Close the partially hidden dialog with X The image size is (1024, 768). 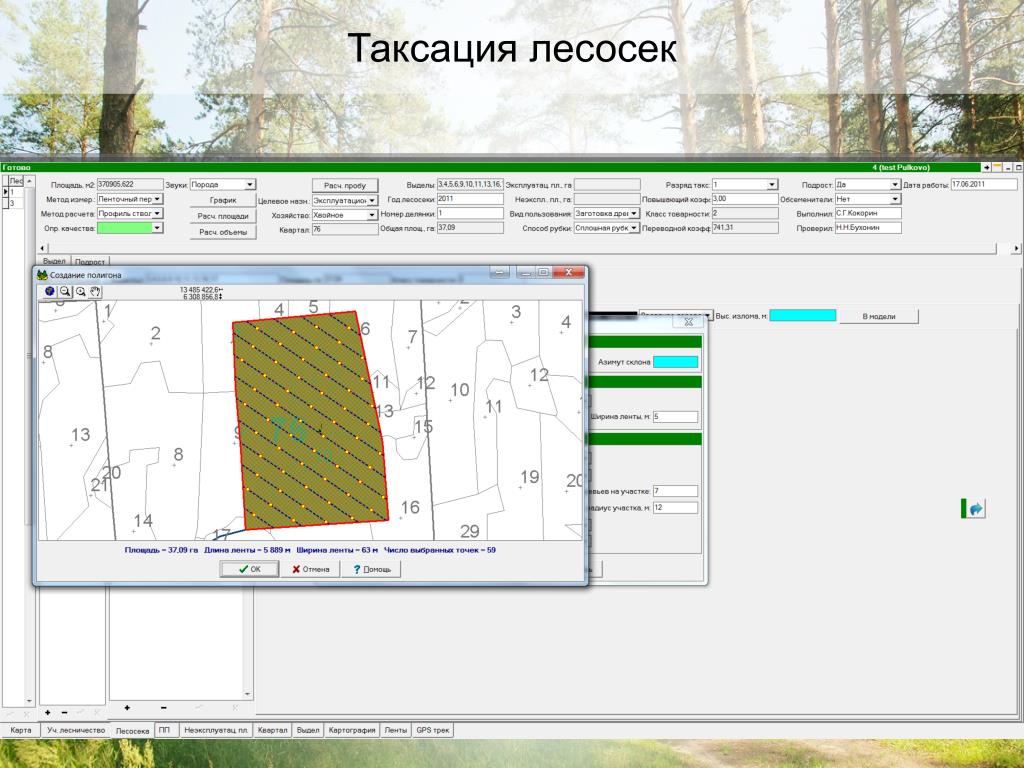coord(689,322)
